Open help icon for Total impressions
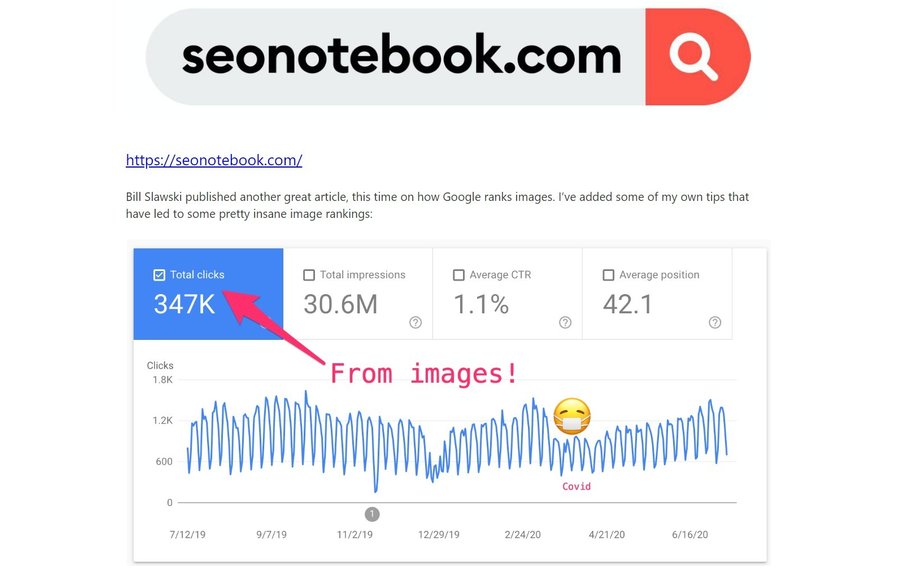Image resolution: width=920 pixels, height=575 pixels. [415, 322]
